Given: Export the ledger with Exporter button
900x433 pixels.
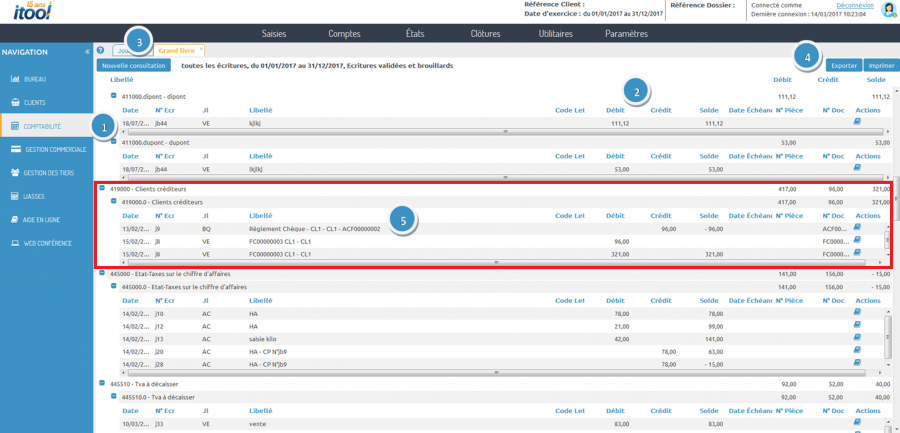Looking at the screenshot, I should [x=843, y=64].
